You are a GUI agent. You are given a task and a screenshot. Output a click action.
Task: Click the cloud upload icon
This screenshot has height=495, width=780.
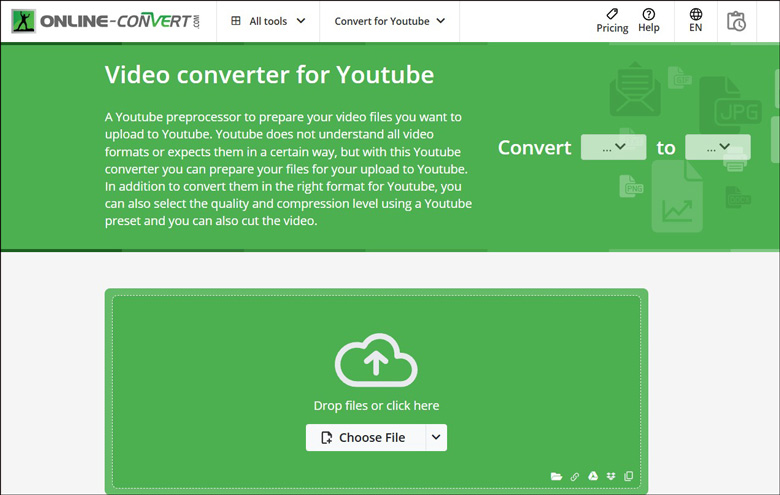[376, 360]
